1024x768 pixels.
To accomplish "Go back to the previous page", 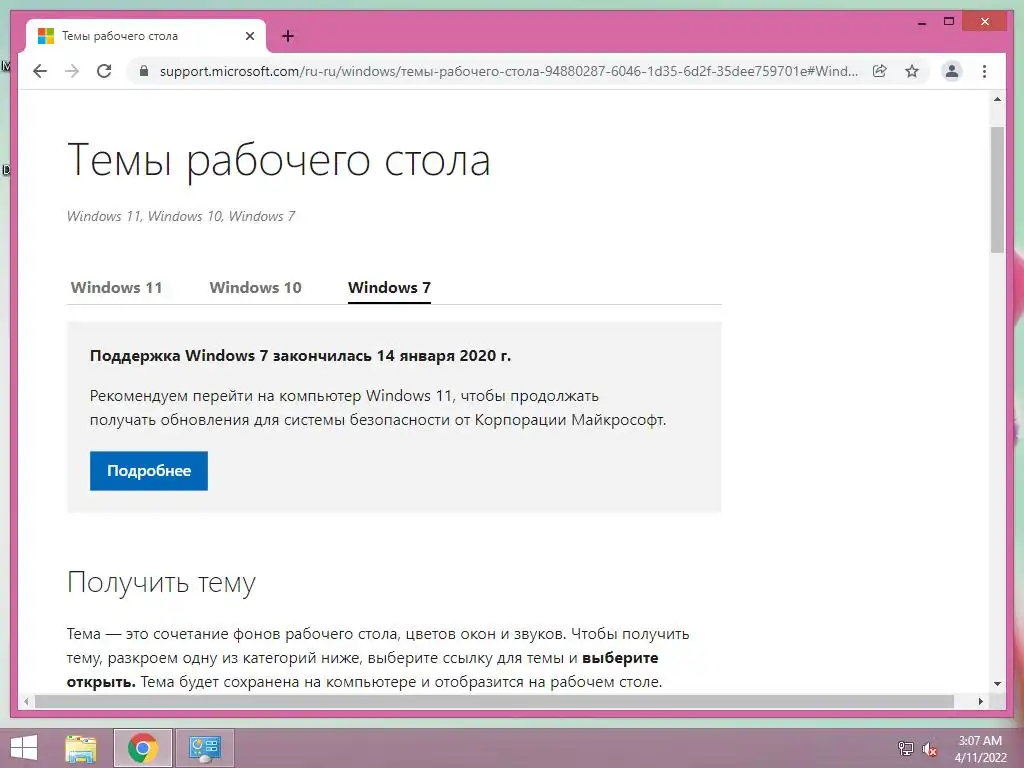I will [40, 71].
